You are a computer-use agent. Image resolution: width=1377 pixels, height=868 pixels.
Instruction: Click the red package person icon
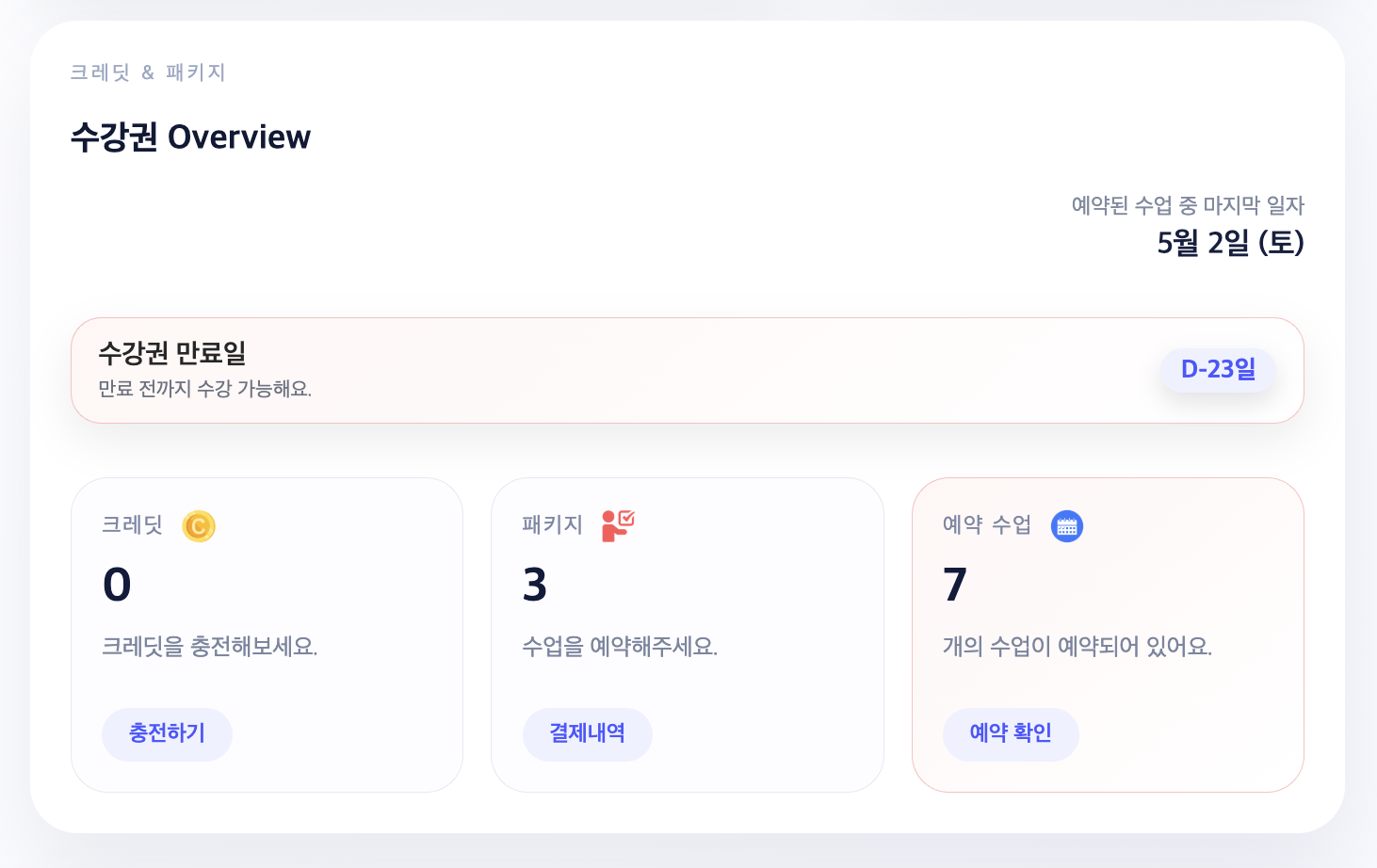(618, 525)
